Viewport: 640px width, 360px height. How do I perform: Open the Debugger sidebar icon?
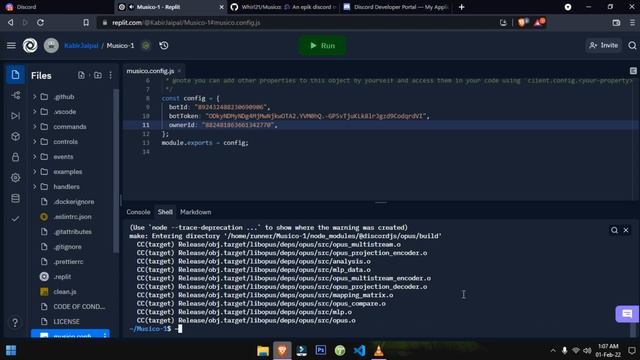(x=16, y=116)
